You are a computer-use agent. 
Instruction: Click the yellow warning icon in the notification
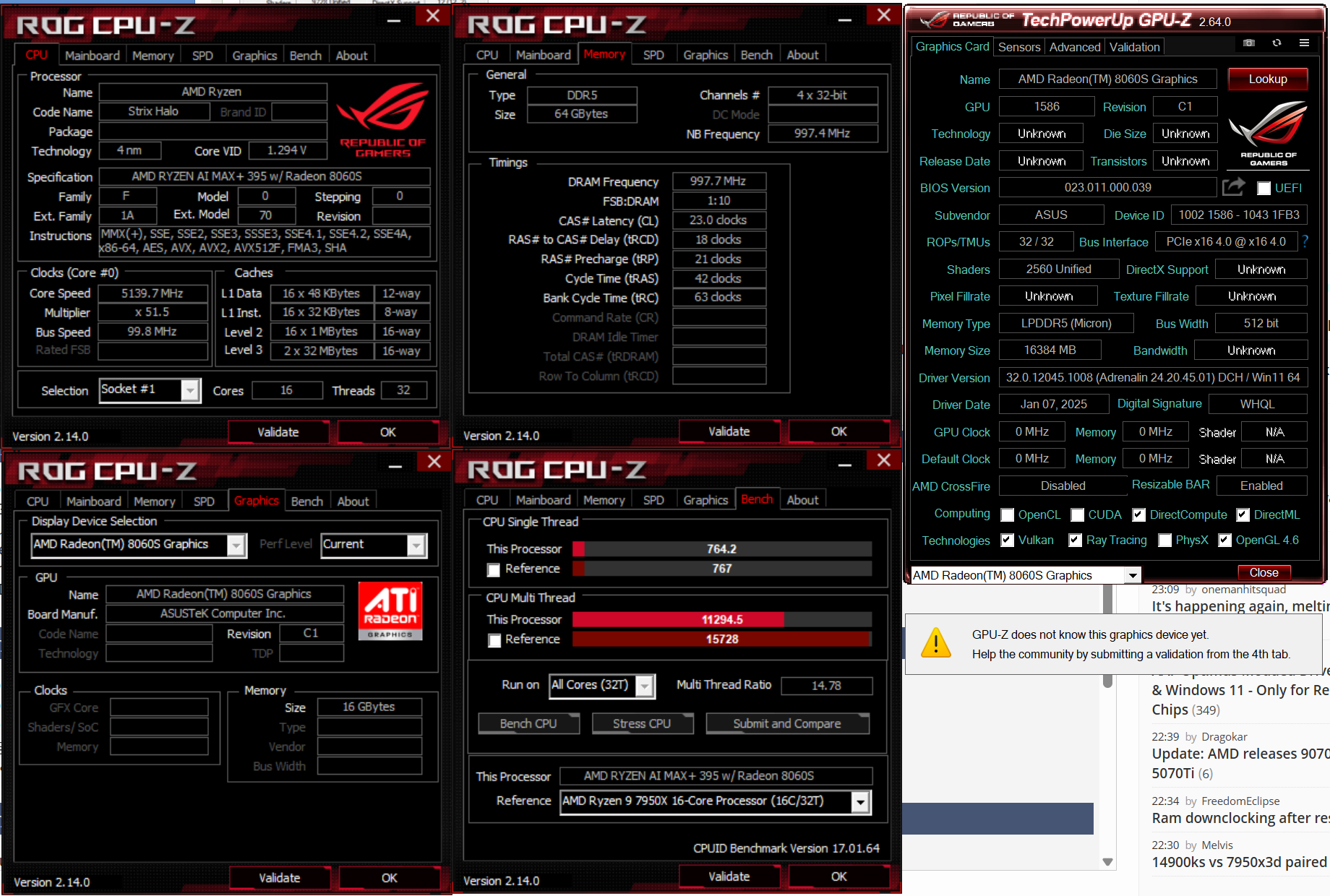coord(936,643)
